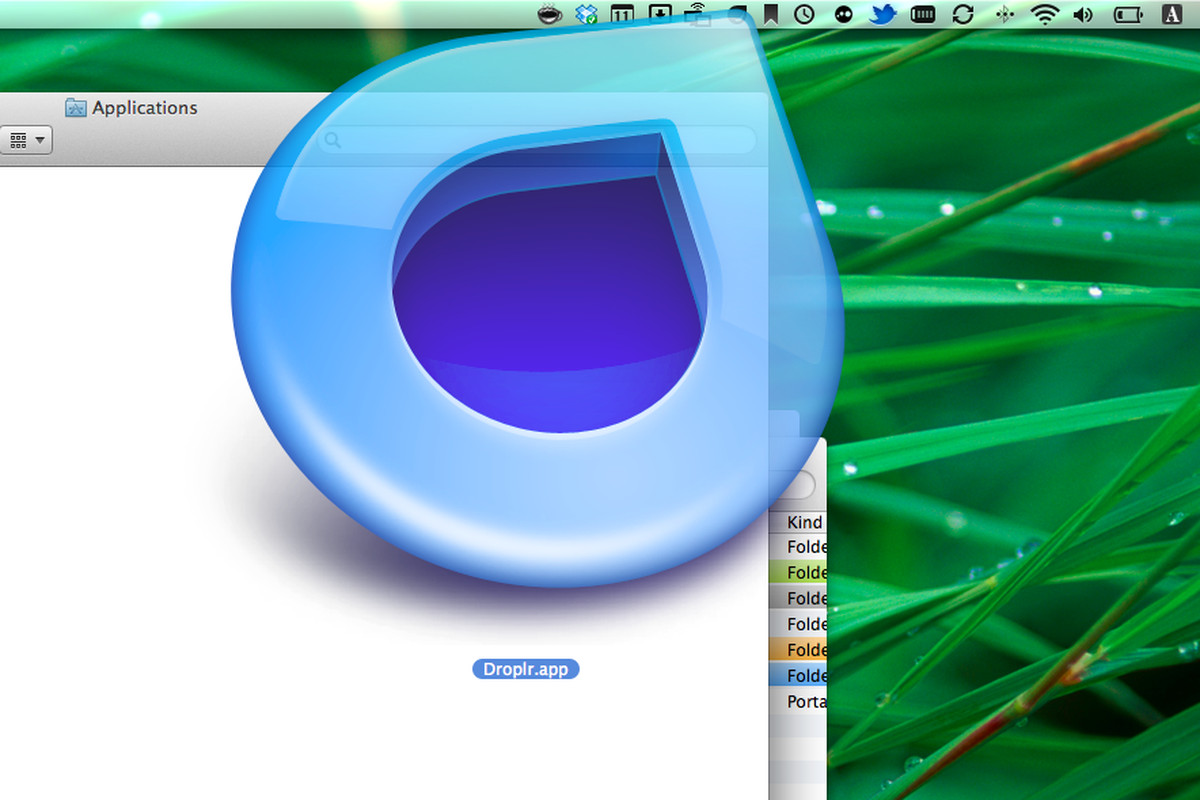Image resolution: width=1200 pixels, height=800 pixels.
Task: Open the display mirroring menu bar icon
Action: click(697, 14)
